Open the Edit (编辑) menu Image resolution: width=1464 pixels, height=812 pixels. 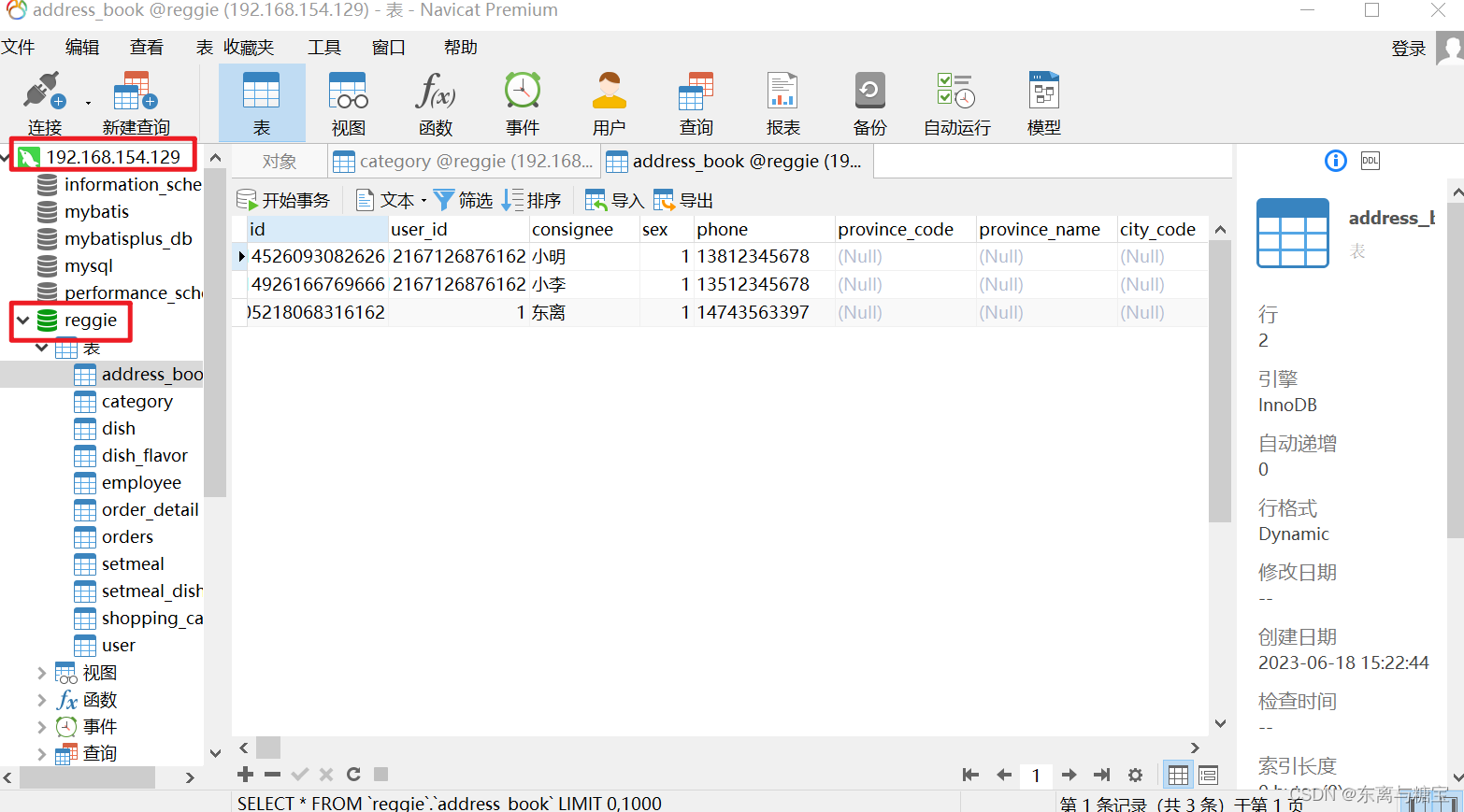coord(82,47)
